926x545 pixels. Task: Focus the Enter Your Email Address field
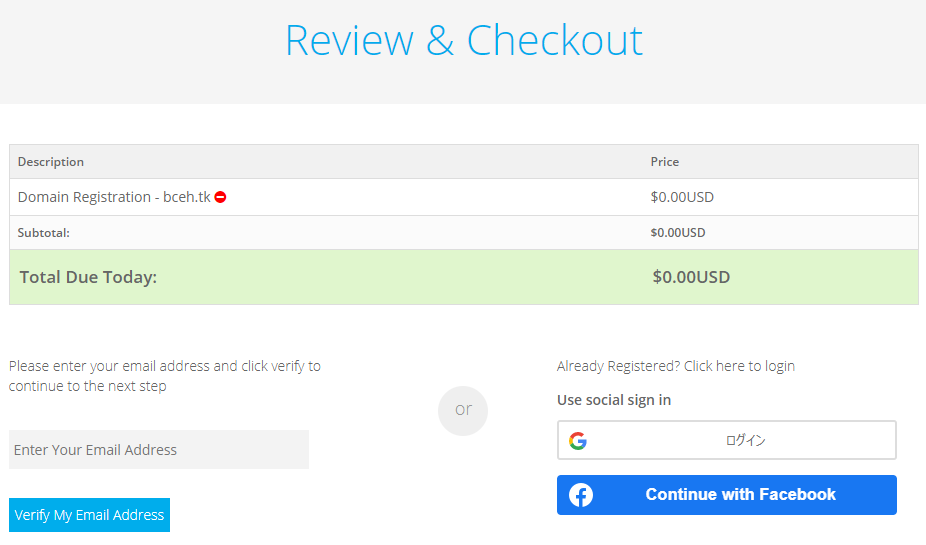(x=159, y=449)
